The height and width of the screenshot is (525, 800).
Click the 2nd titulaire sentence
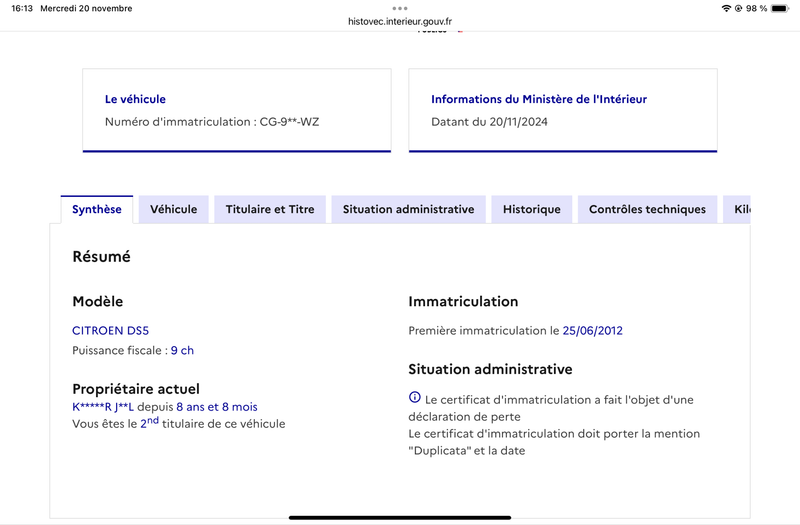point(179,423)
